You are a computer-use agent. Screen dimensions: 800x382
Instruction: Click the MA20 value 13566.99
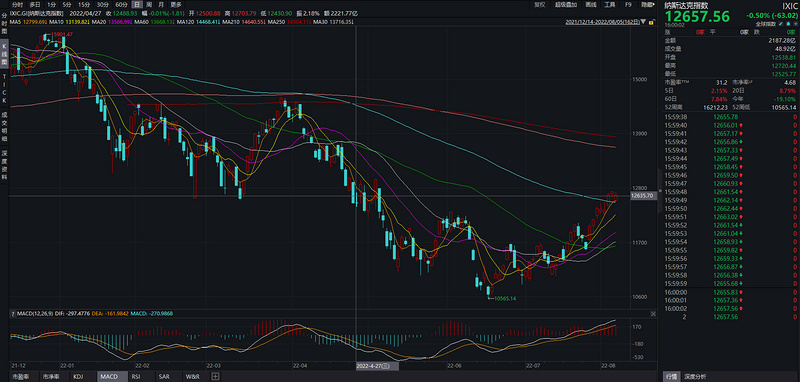(x=120, y=22)
